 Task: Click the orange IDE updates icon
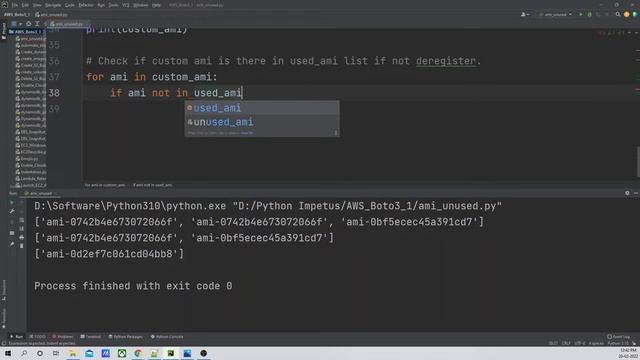pos(627,15)
